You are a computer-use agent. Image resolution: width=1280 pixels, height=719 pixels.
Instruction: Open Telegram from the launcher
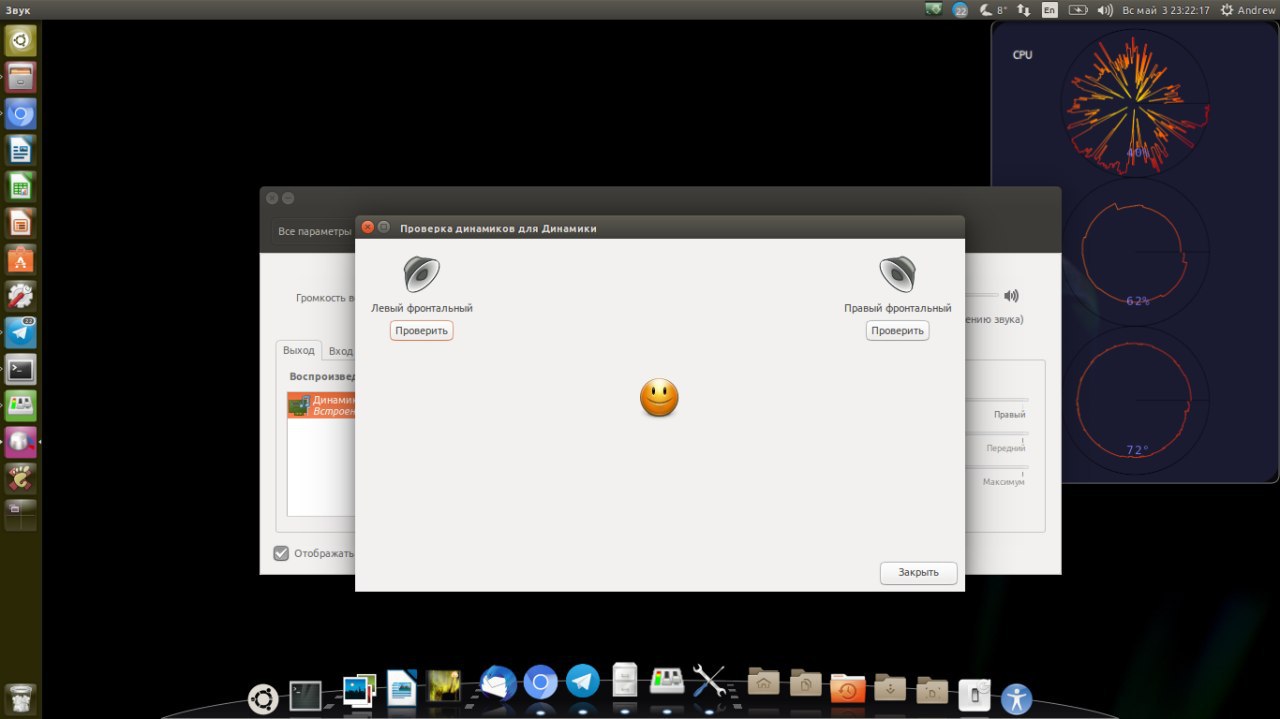click(x=21, y=333)
